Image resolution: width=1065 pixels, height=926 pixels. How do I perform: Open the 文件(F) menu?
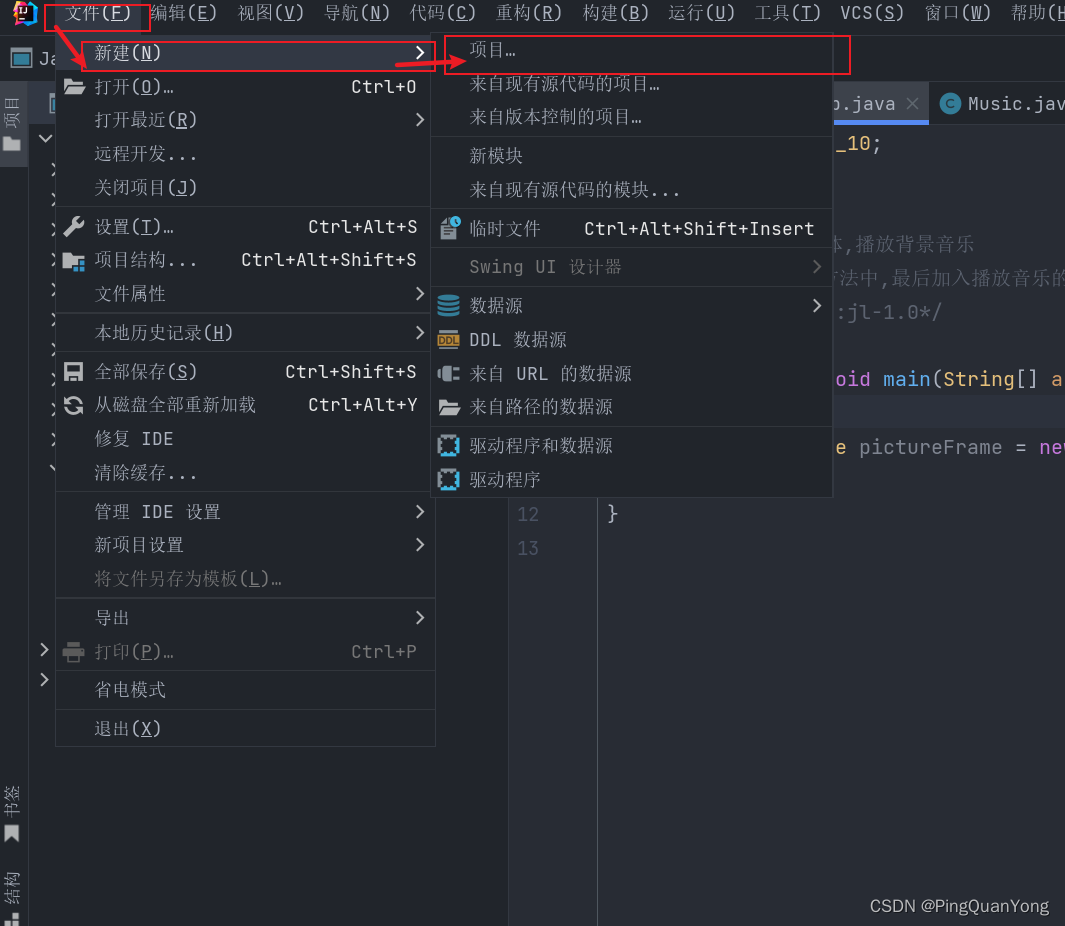coord(98,13)
